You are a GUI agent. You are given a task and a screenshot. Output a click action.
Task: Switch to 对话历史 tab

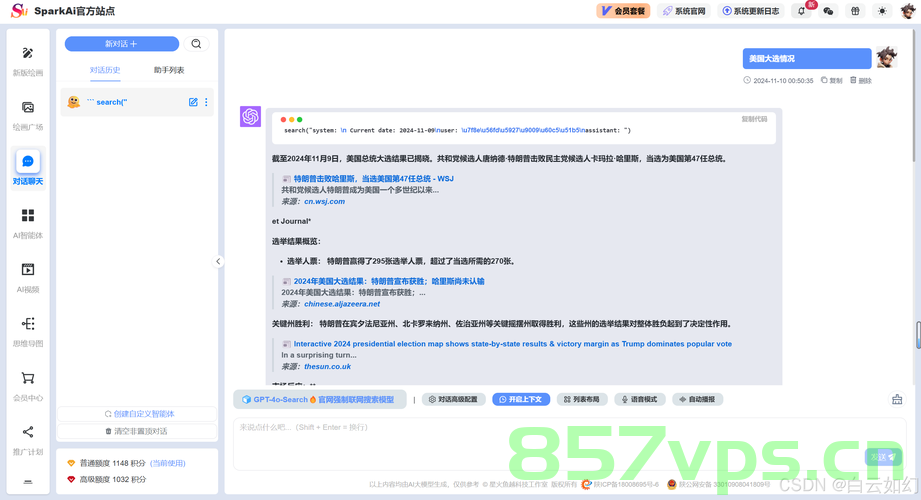point(105,70)
